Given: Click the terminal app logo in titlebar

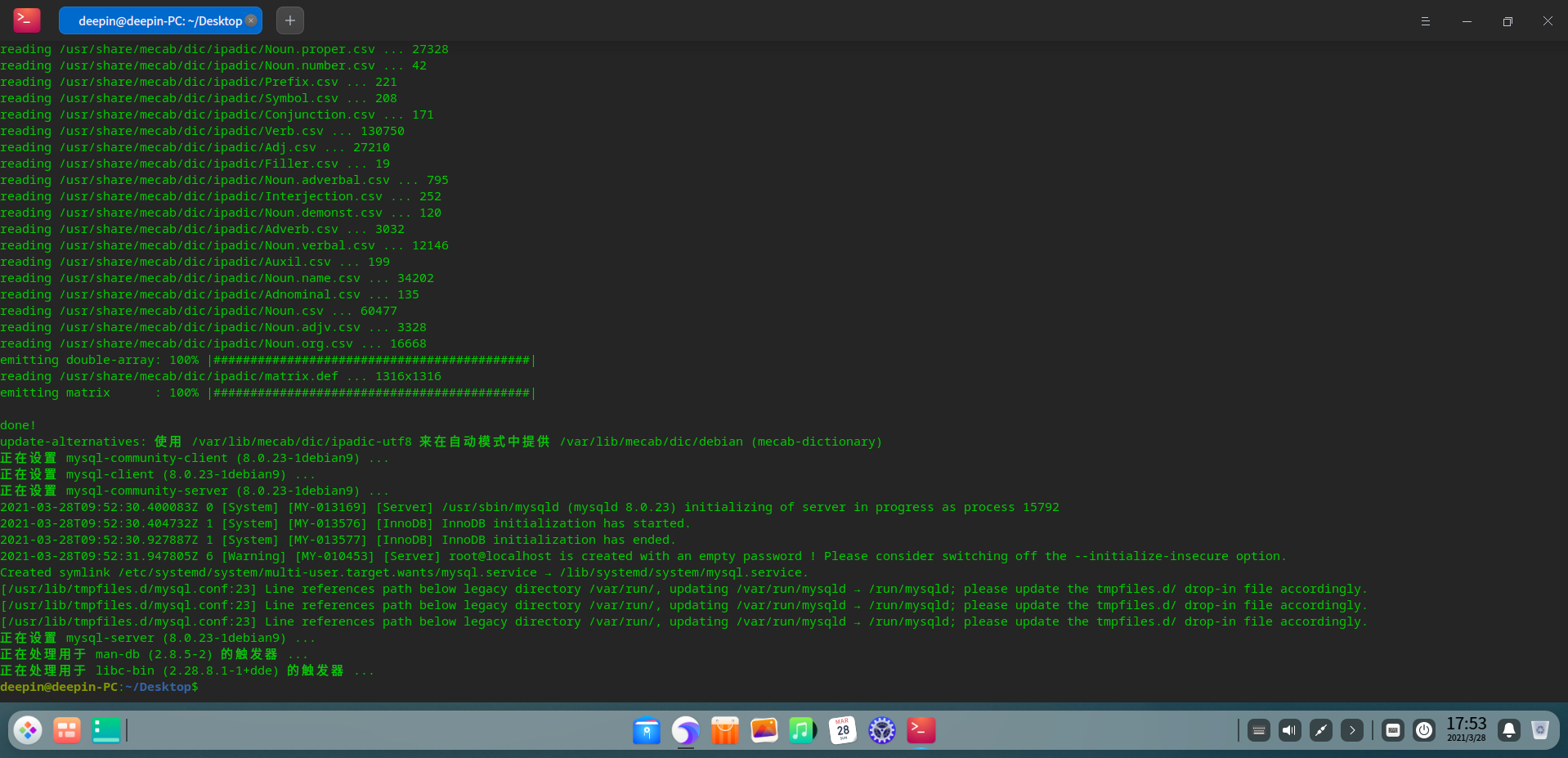Looking at the screenshot, I should click(x=27, y=20).
